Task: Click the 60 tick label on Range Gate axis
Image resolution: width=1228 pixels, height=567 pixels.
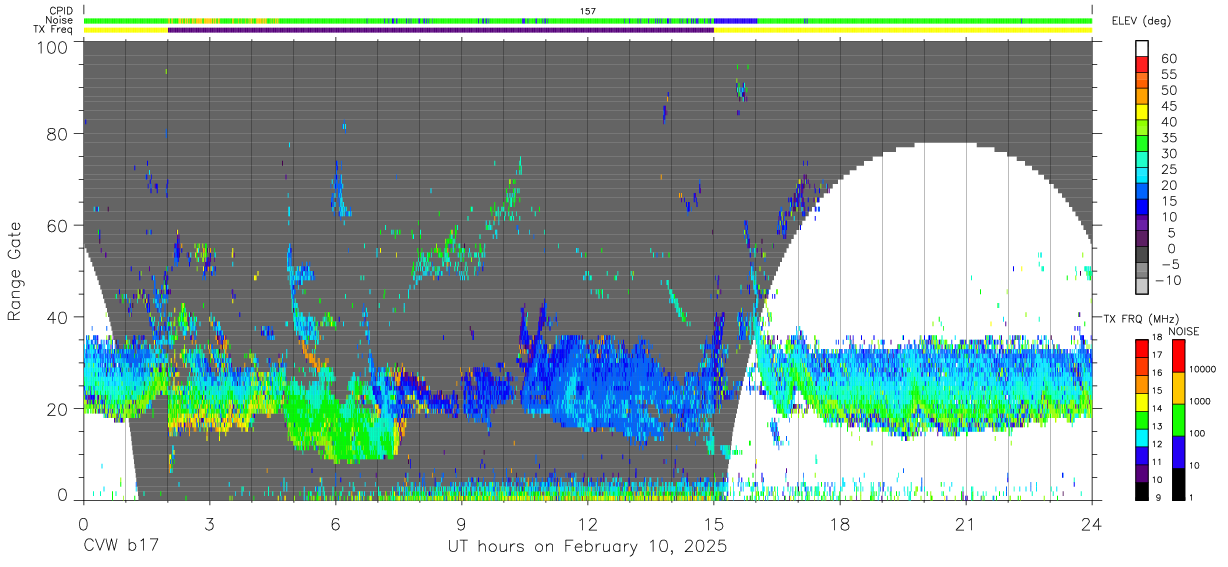Action: point(57,225)
